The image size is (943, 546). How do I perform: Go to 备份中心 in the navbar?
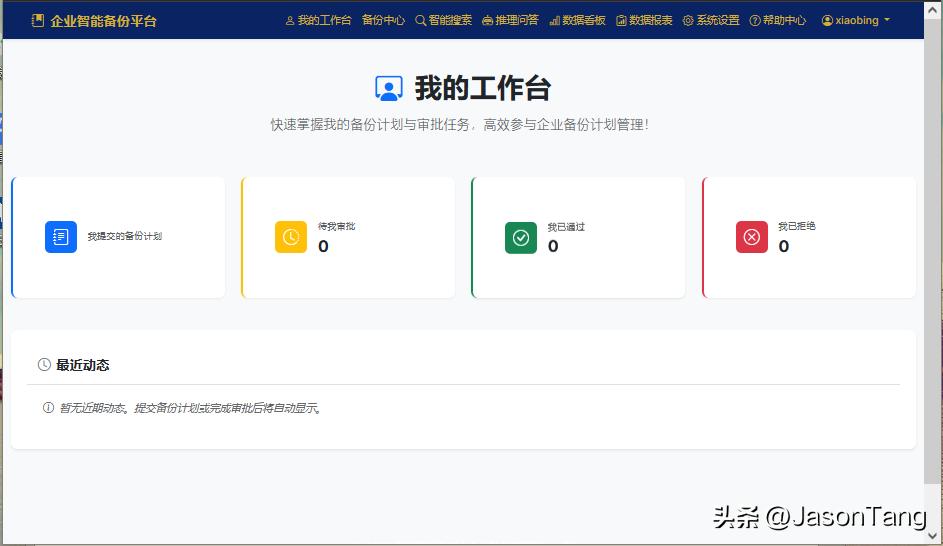click(x=383, y=20)
